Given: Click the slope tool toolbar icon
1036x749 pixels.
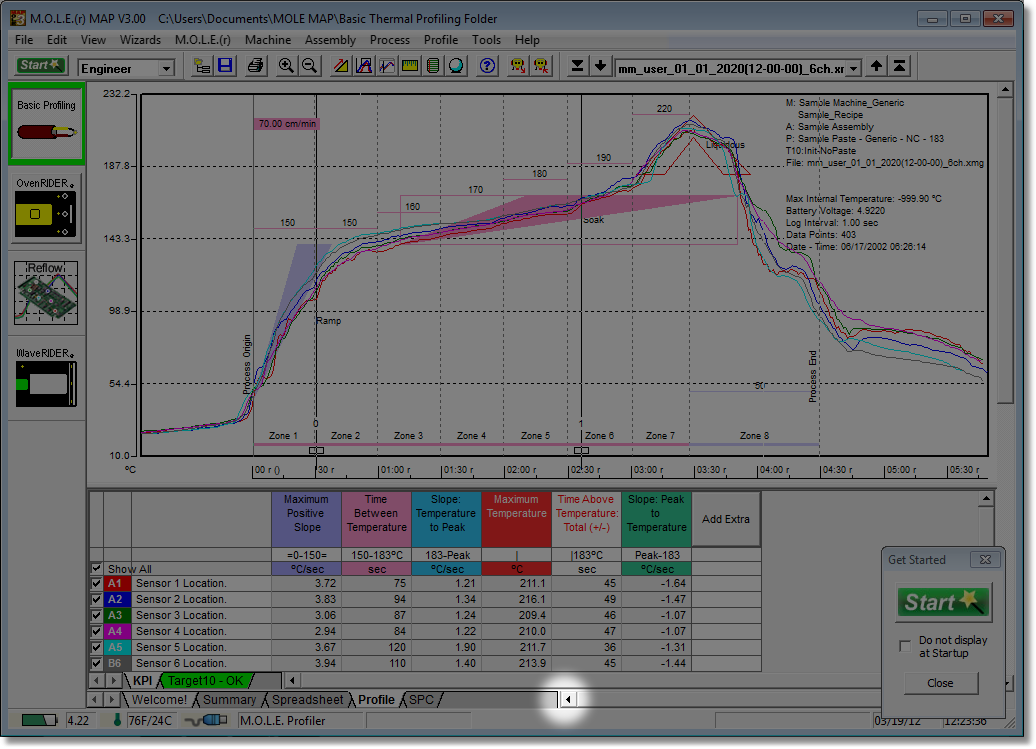Looking at the screenshot, I should pos(341,66).
